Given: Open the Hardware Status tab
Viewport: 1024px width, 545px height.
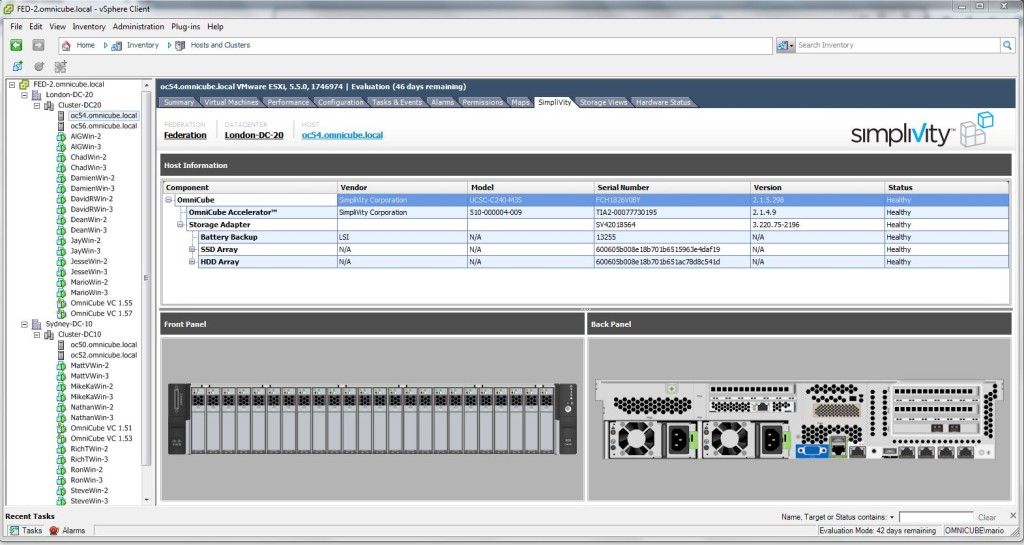Looking at the screenshot, I should [x=663, y=102].
